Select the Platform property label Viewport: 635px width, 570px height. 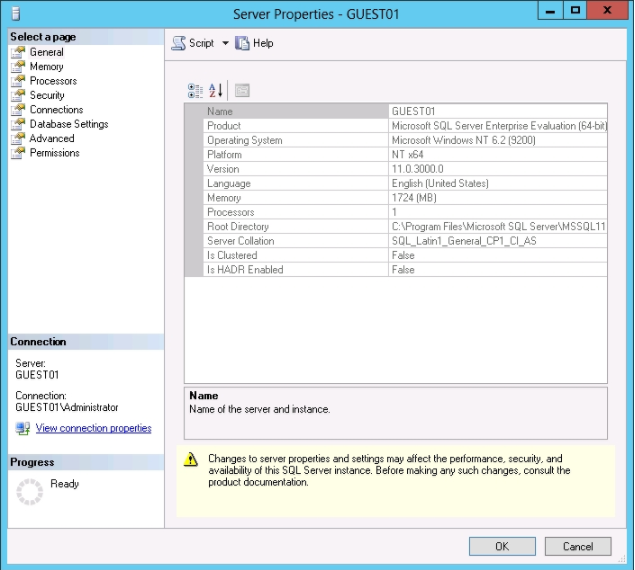click(x=224, y=155)
